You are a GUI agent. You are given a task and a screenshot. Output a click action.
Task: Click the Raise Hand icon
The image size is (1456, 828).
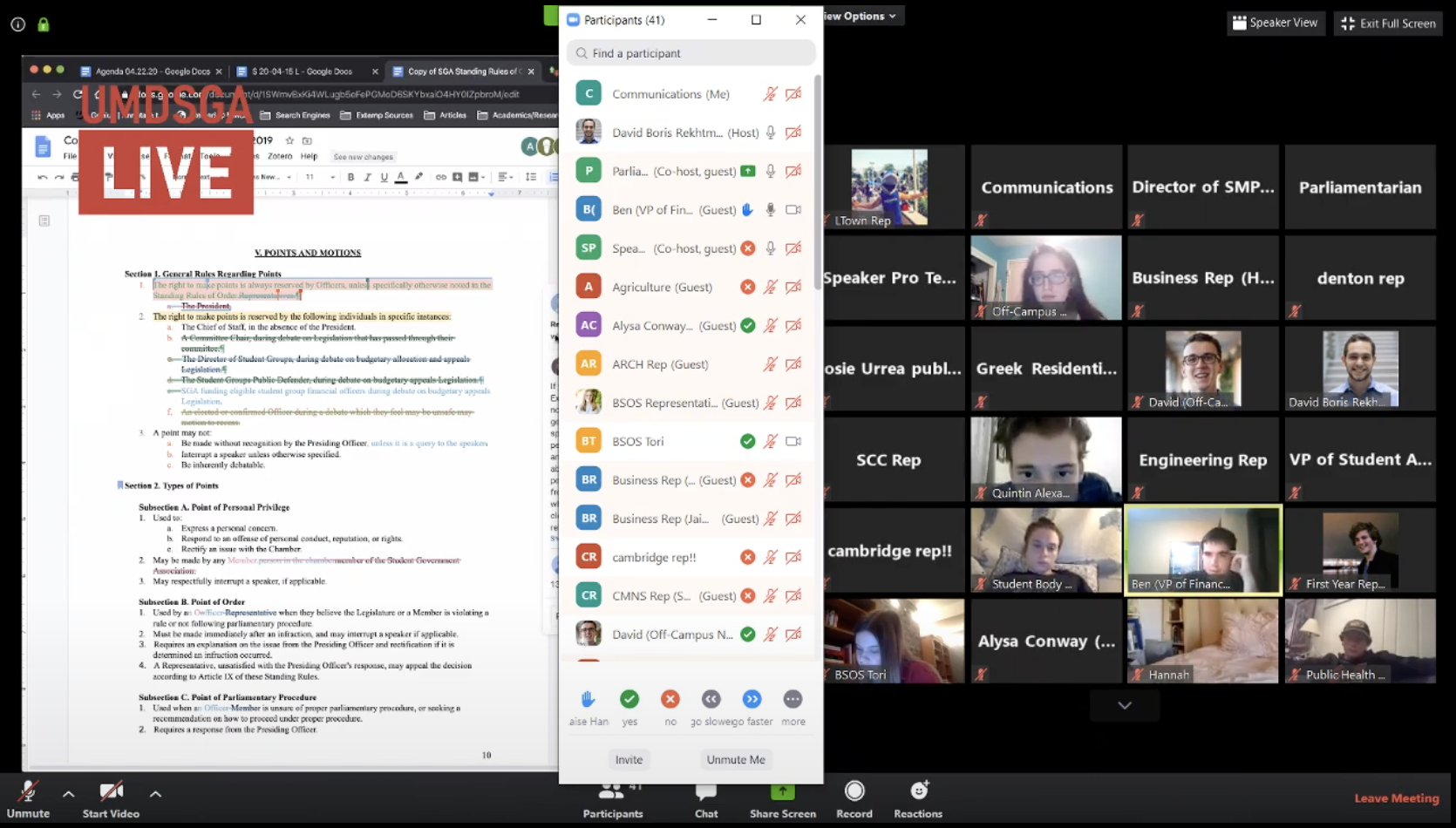[589, 699]
